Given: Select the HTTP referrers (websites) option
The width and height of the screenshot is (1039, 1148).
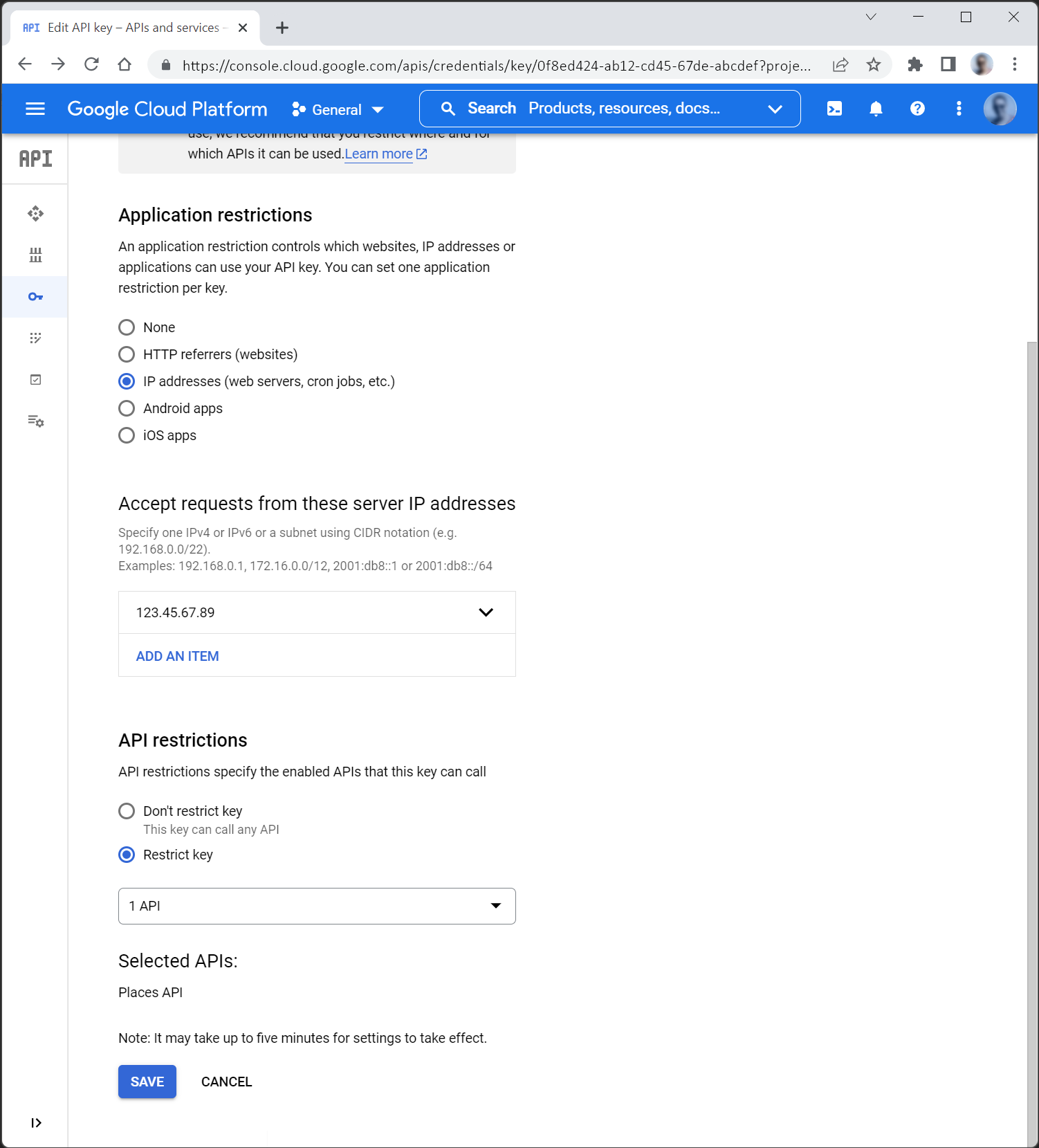Looking at the screenshot, I should pyautogui.click(x=127, y=354).
